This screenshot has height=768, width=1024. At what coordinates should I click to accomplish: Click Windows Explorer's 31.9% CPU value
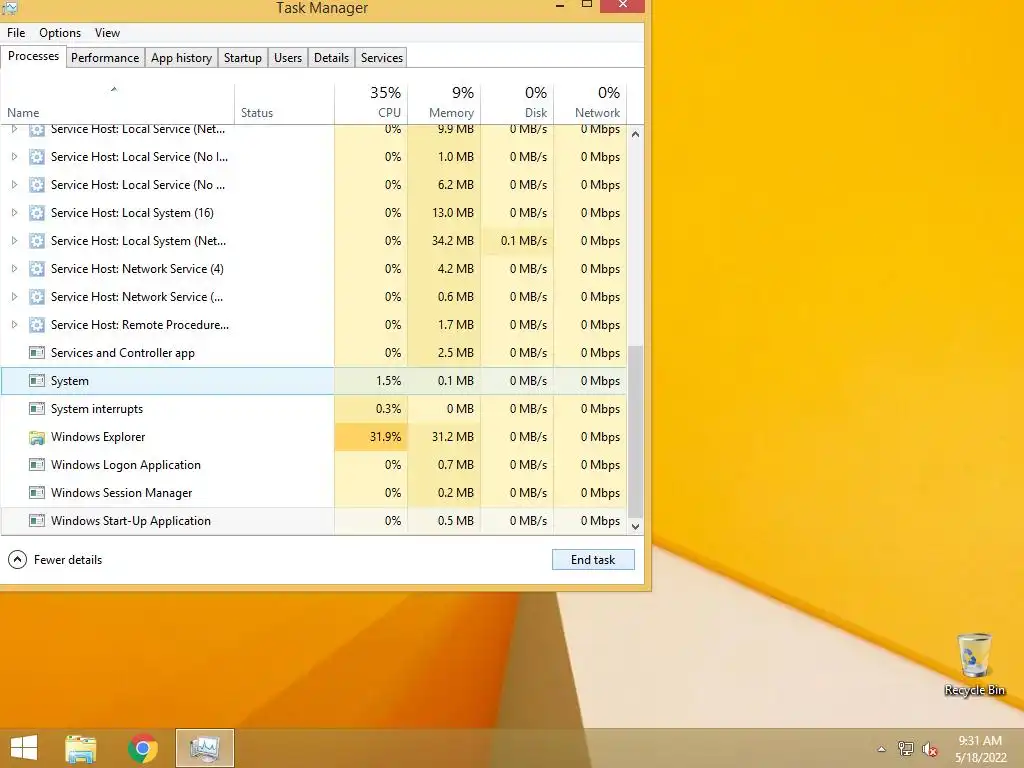[385, 437]
